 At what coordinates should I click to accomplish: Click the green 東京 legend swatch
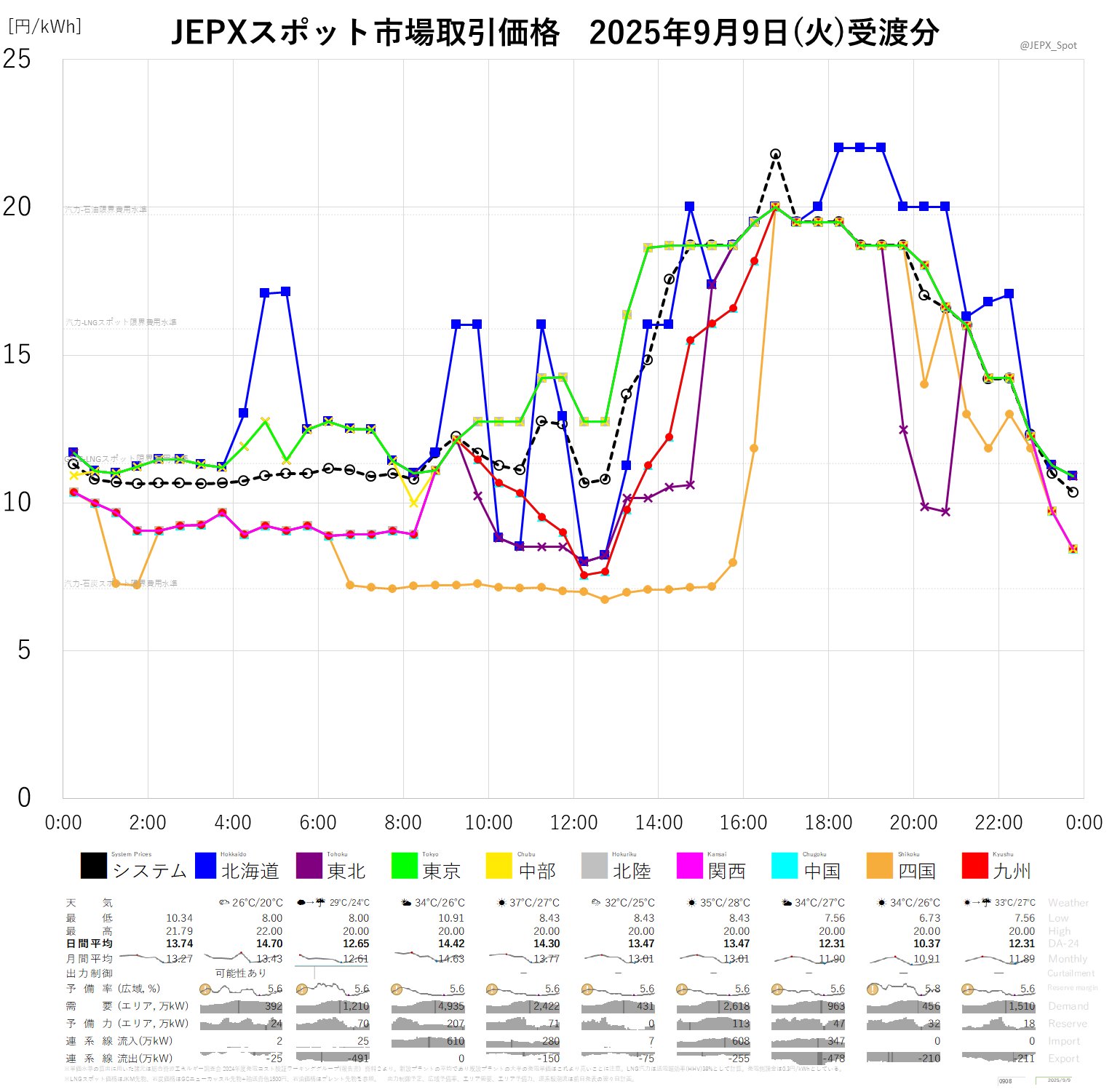[x=404, y=866]
